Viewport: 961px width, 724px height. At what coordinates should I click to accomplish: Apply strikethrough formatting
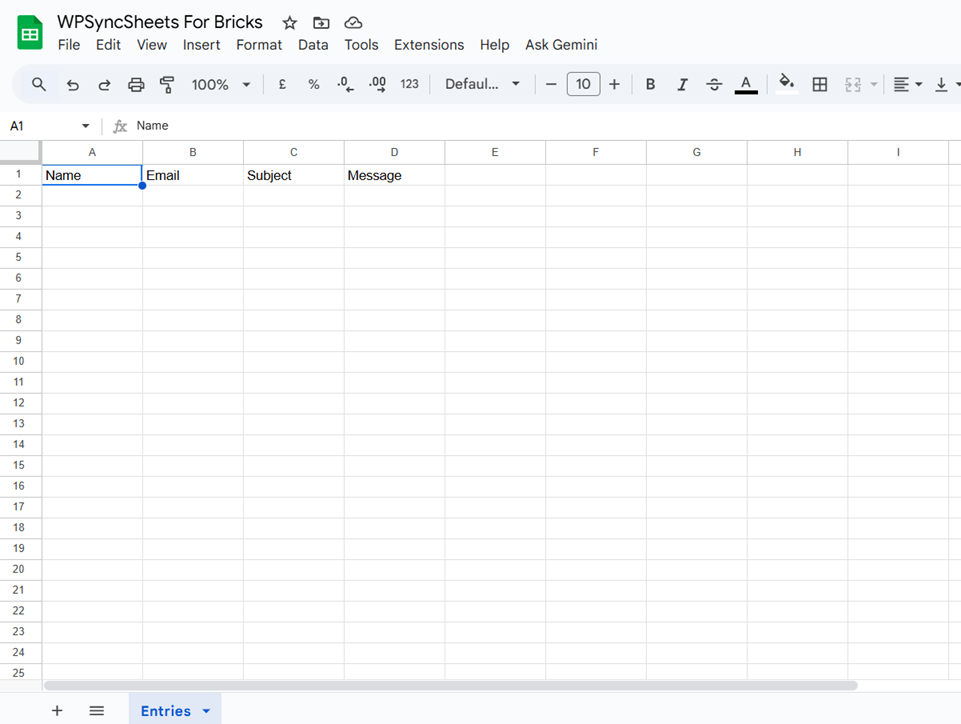714,84
